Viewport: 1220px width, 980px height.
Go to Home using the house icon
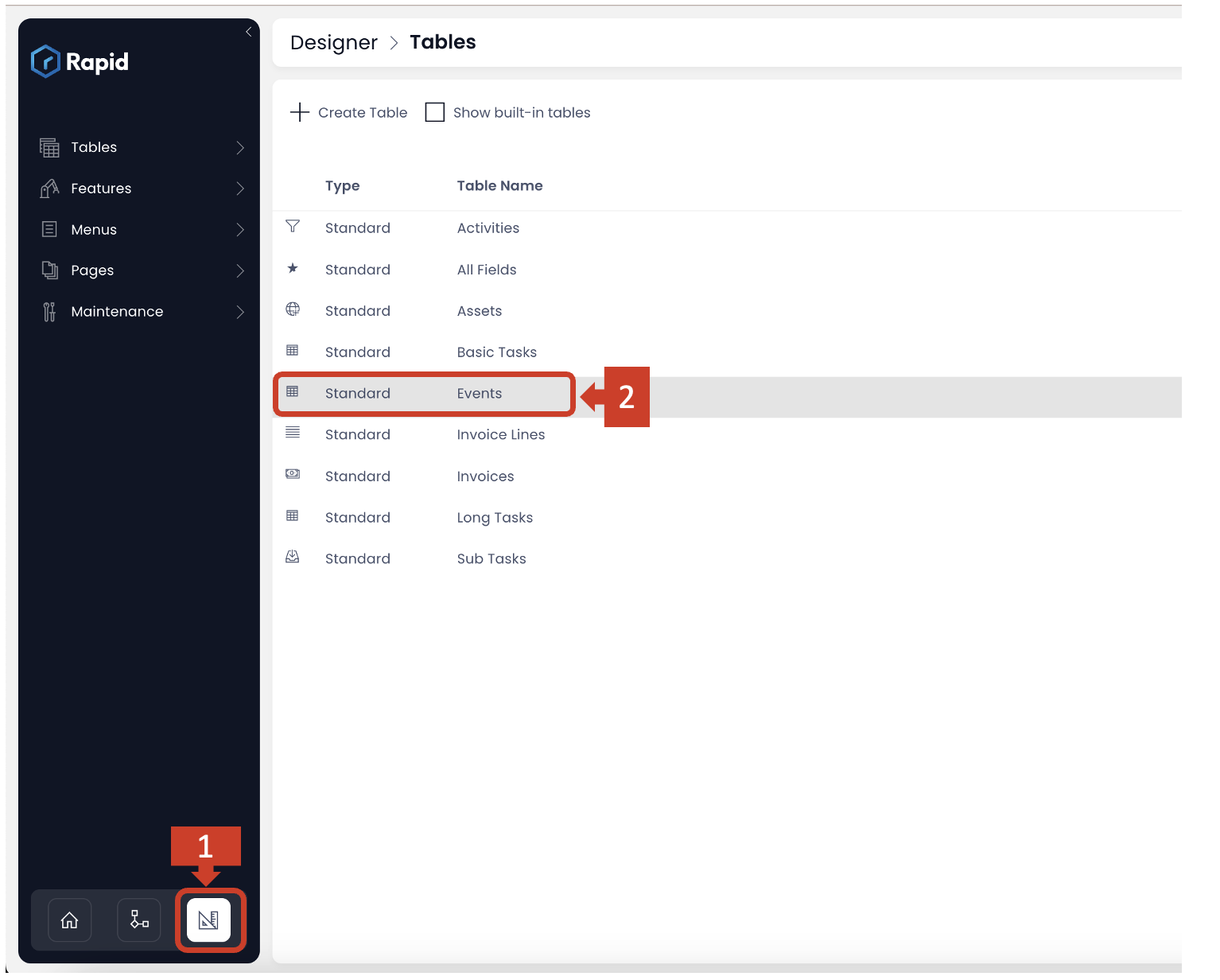(x=70, y=920)
